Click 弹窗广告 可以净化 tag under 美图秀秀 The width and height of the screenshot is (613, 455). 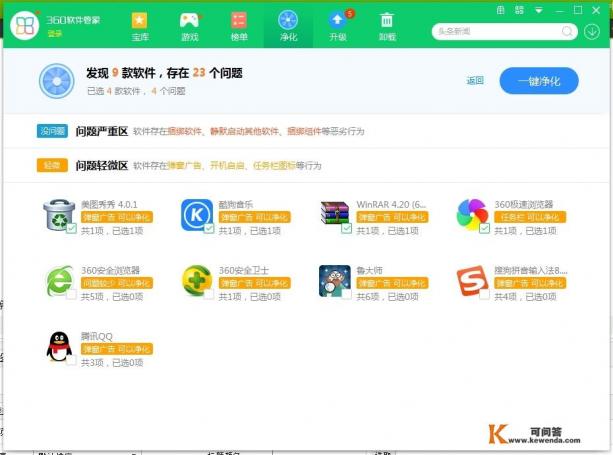[117, 217]
